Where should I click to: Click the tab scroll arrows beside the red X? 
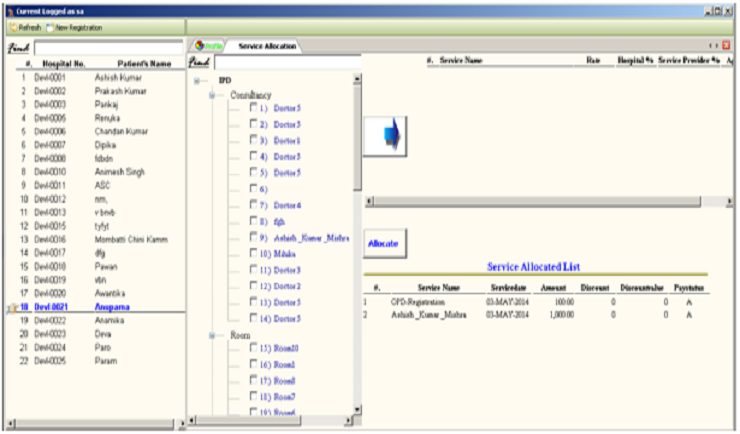713,46
